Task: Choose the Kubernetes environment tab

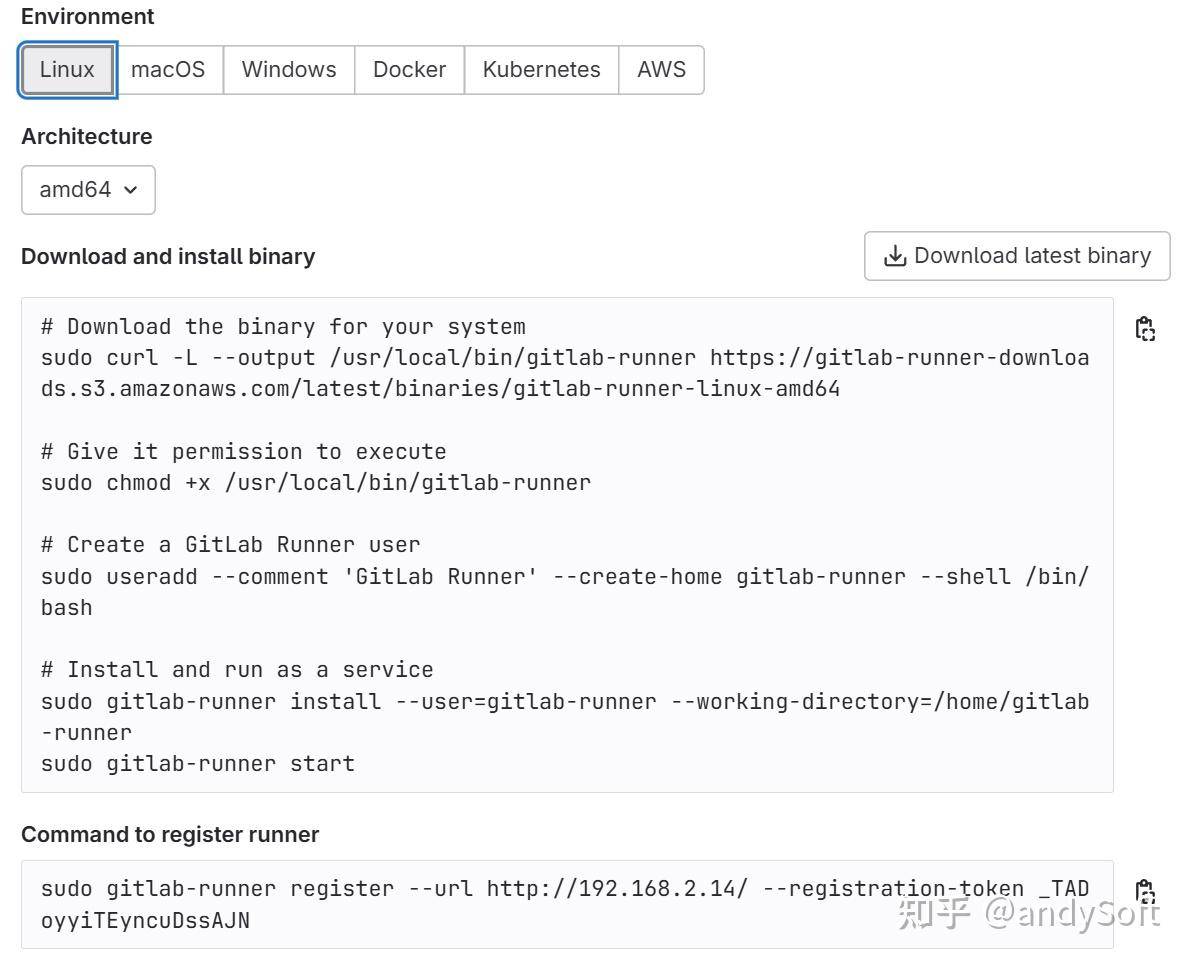Action: point(541,70)
